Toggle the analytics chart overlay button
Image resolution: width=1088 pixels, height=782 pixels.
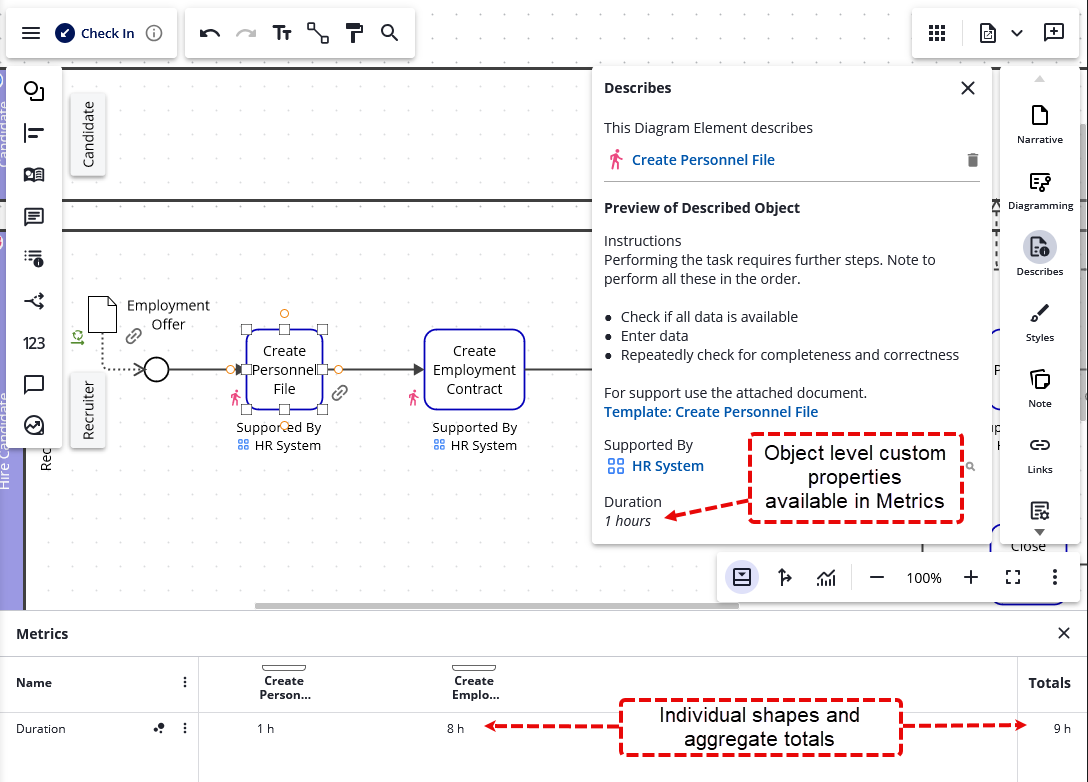point(826,577)
